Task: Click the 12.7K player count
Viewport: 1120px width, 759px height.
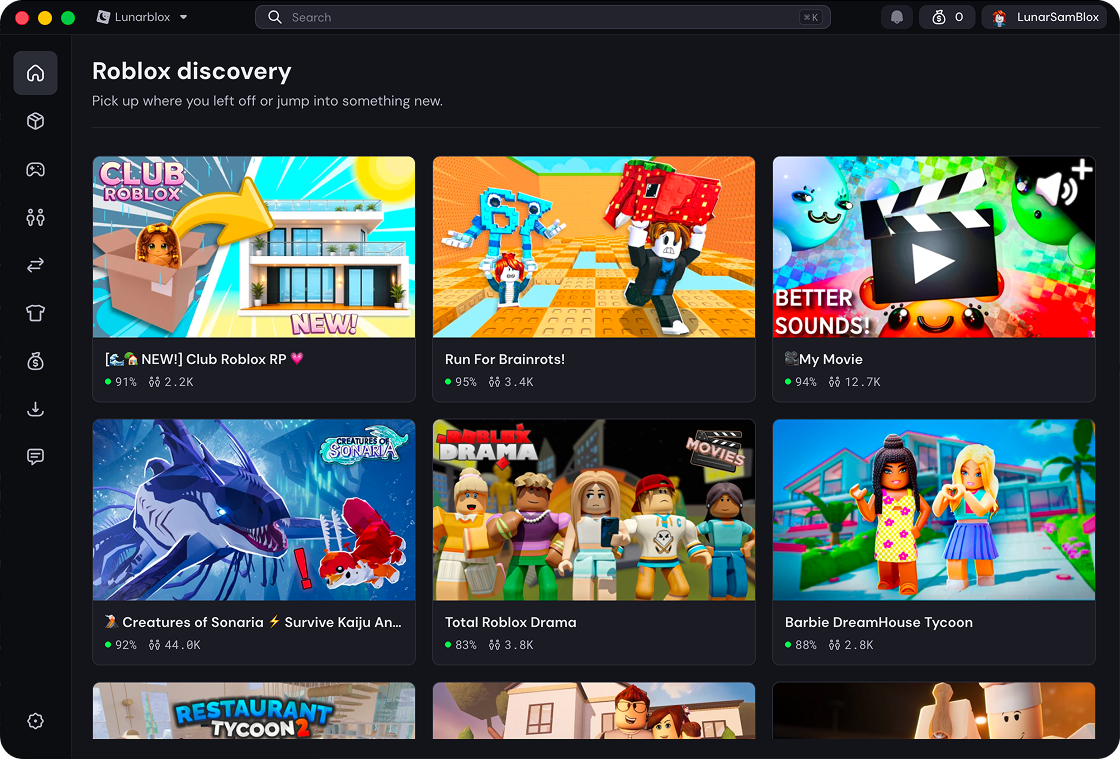Action: [854, 382]
